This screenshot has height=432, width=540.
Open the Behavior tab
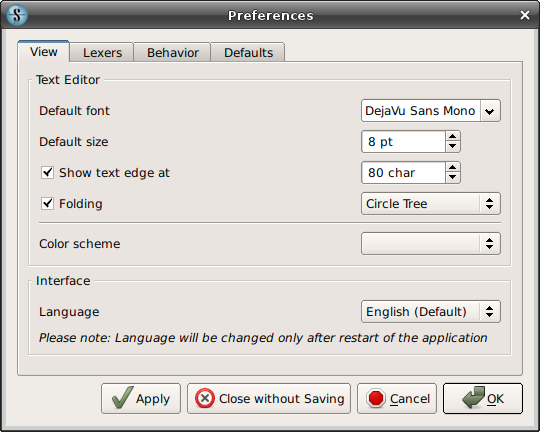[173, 53]
